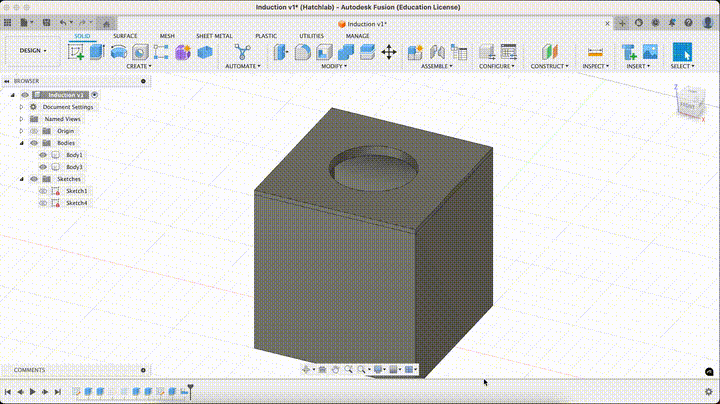Open the Modify dropdown menu
The image size is (720, 404).
[x=334, y=67]
